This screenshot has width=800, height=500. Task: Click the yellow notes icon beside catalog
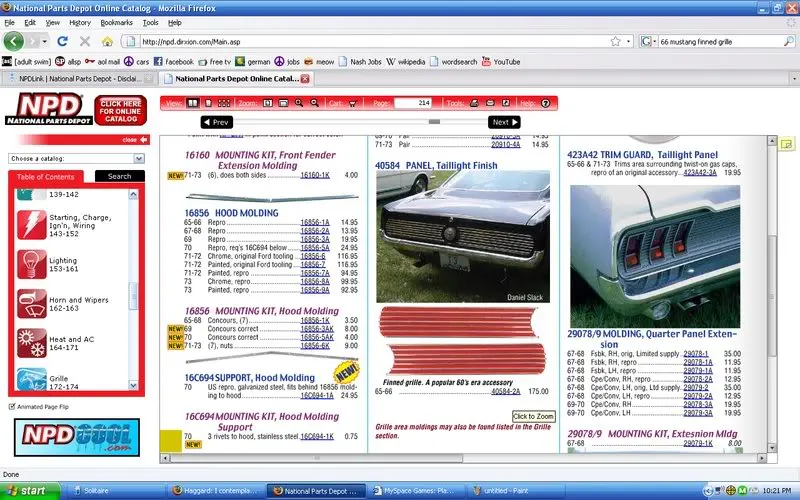tap(787, 144)
